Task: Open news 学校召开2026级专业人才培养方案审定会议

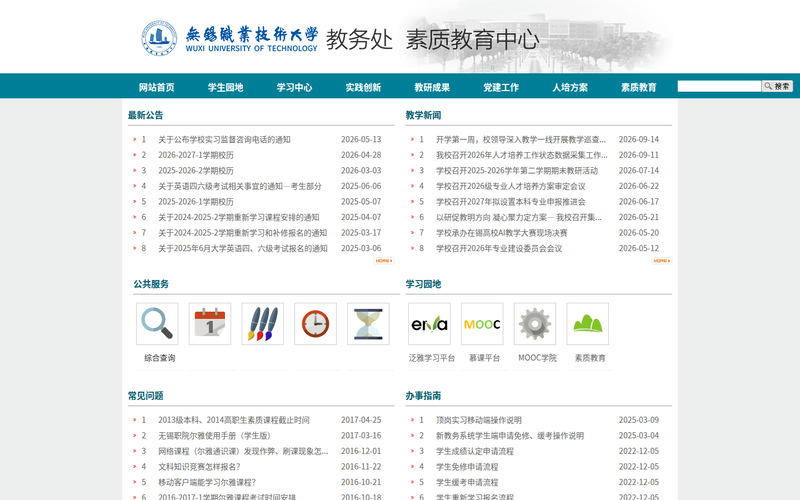Action: [x=511, y=186]
